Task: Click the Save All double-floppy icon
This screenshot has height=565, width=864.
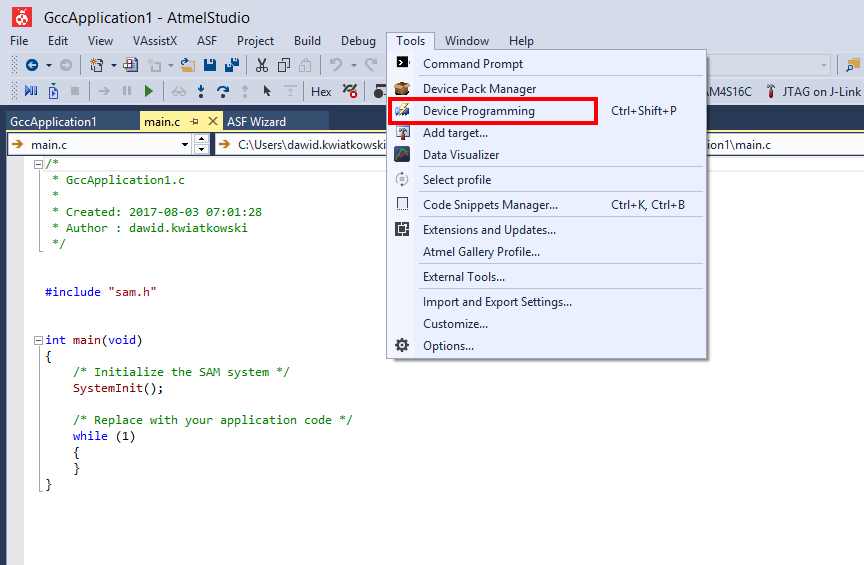Action: [232, 65]
